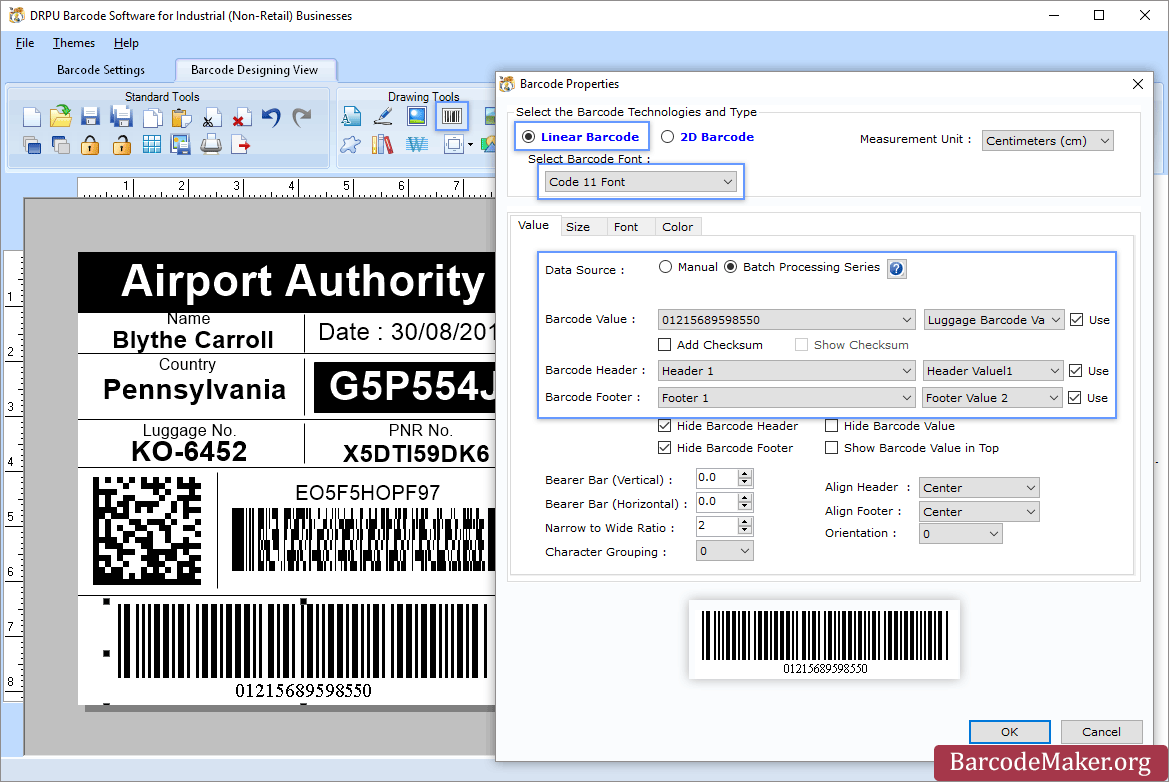Expand the Barcode Value dropdown 01215689598550

pos(787,320)
